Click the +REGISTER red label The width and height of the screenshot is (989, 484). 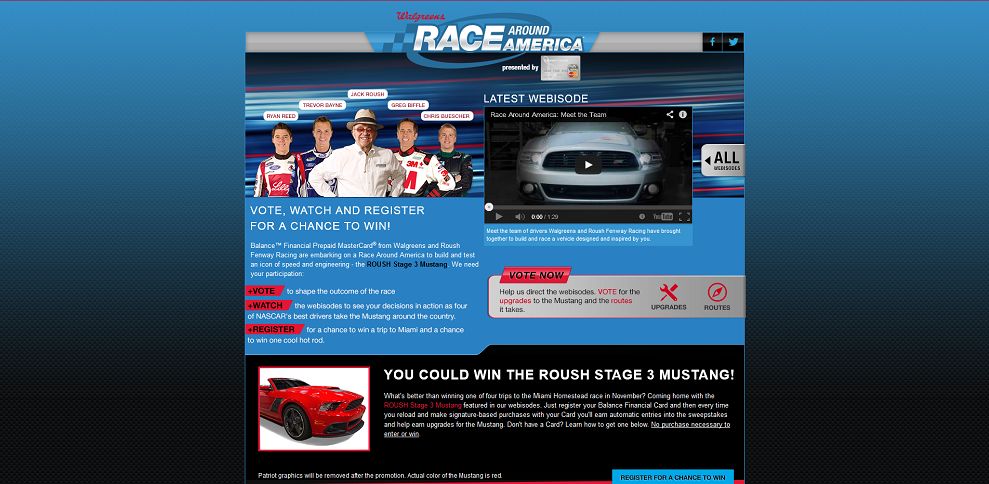tap(274, 329)
